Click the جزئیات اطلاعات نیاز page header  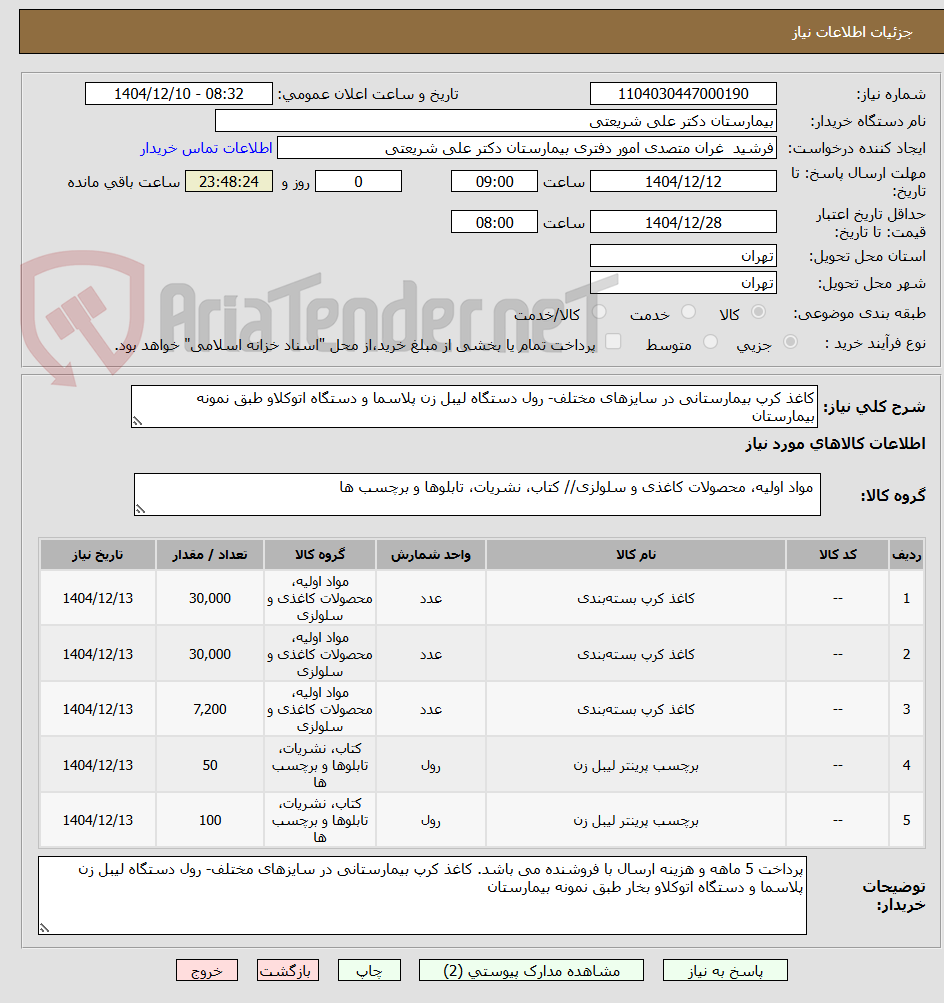853,32
